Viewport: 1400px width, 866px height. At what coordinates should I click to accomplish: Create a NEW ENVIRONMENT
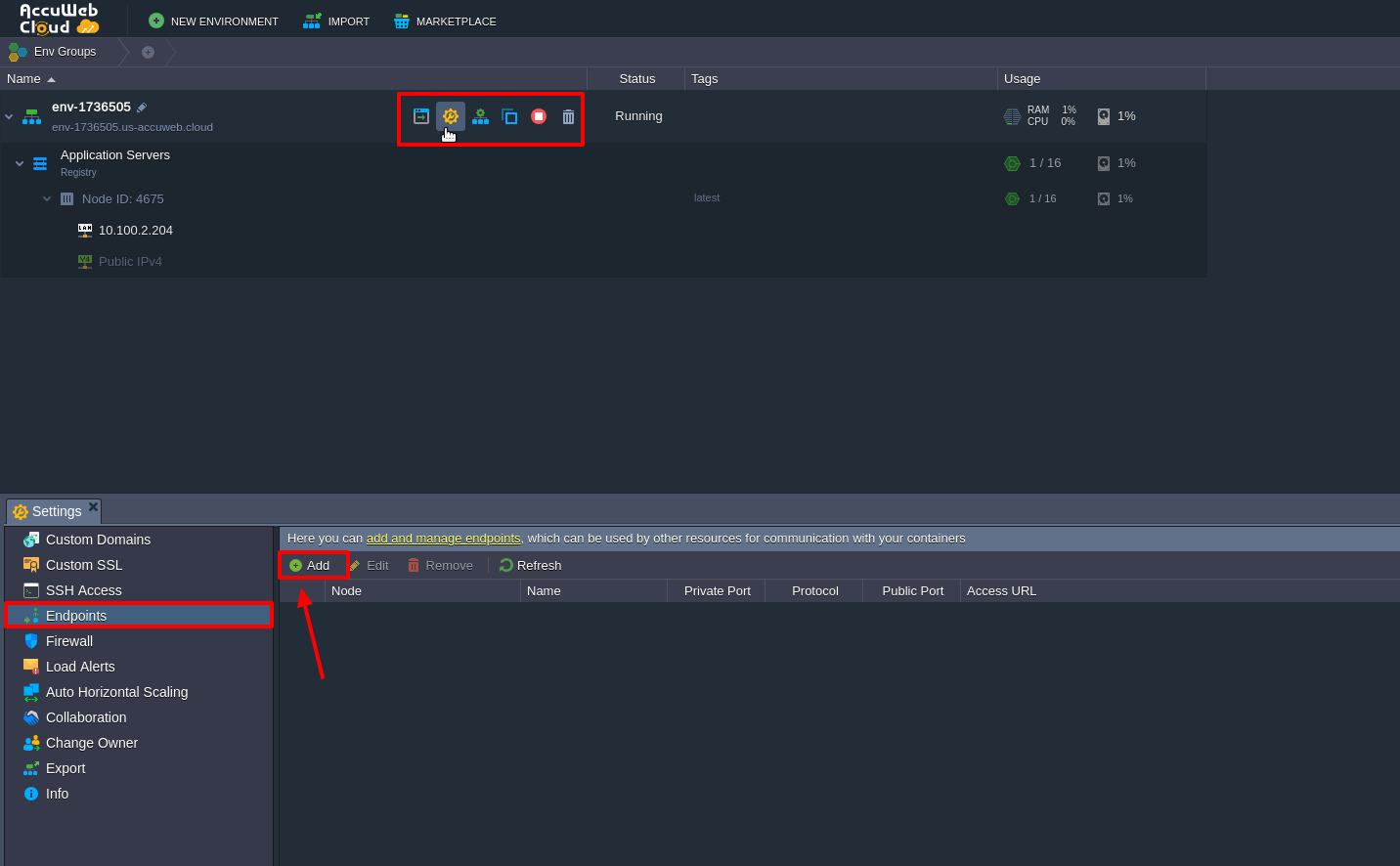tap(213, 20)
